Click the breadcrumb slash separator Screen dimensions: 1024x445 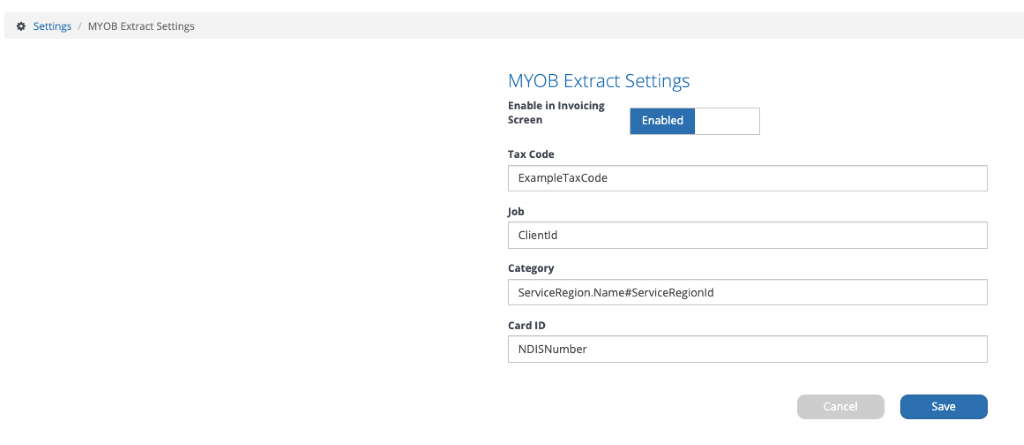click(80, 27)
